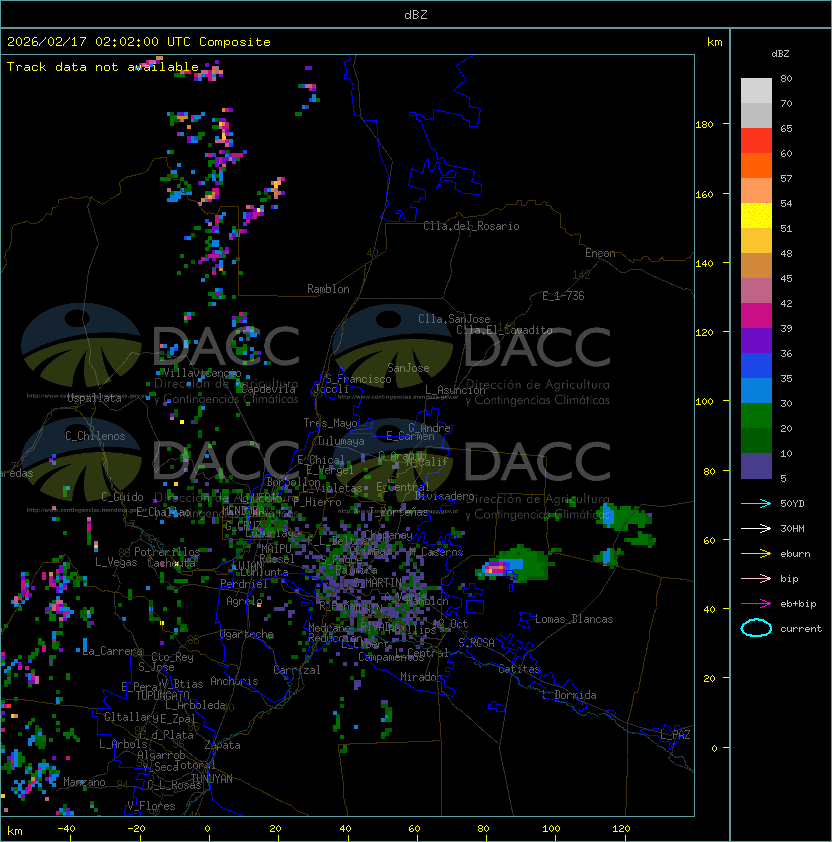Click the C_Guido map label

pos(122,497)
